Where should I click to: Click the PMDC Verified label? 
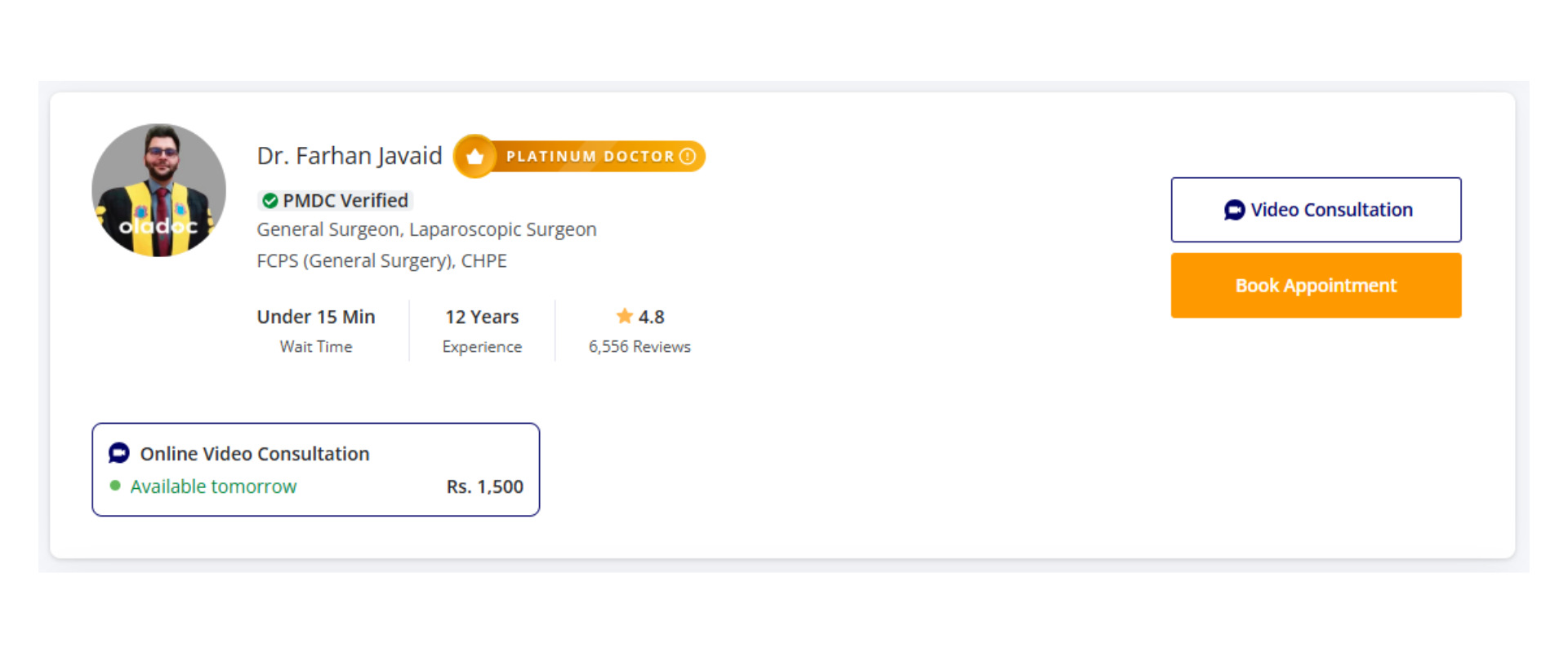(x=345, y=201)
